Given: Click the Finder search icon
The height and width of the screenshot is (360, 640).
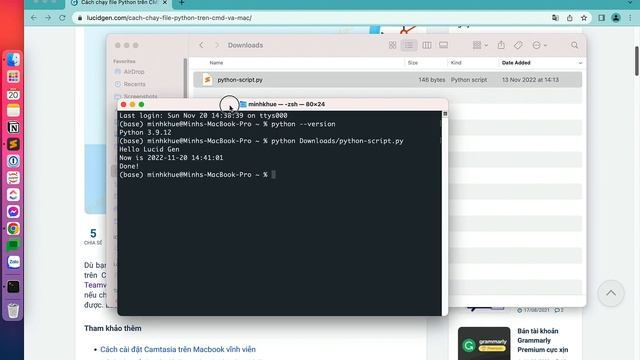Looking at the screenshot, I should point(574,45).
